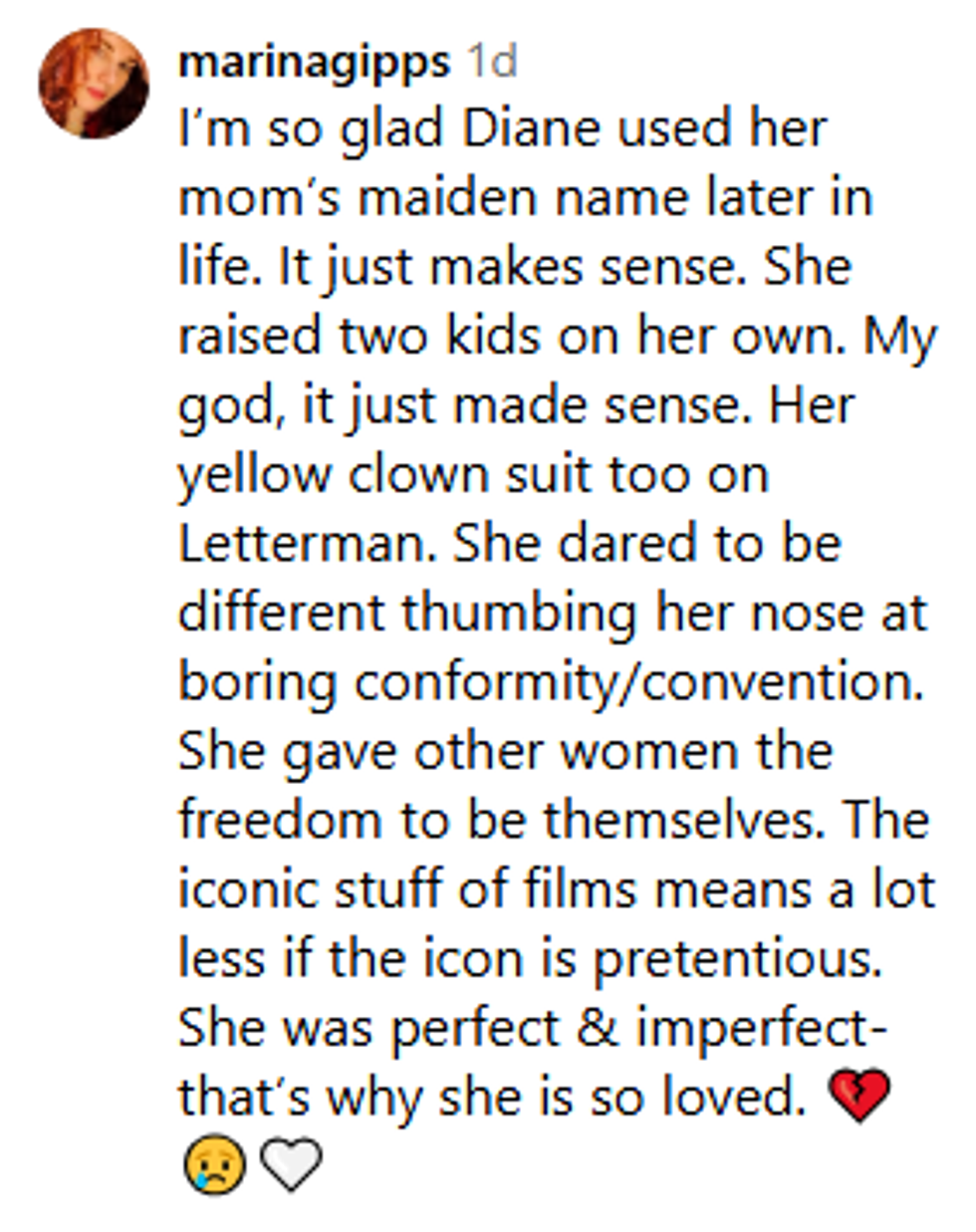This screenshot has height=1232, width=976.
Task: Click the ampersand between perfect and imperfect
Action: (597, 1028)
